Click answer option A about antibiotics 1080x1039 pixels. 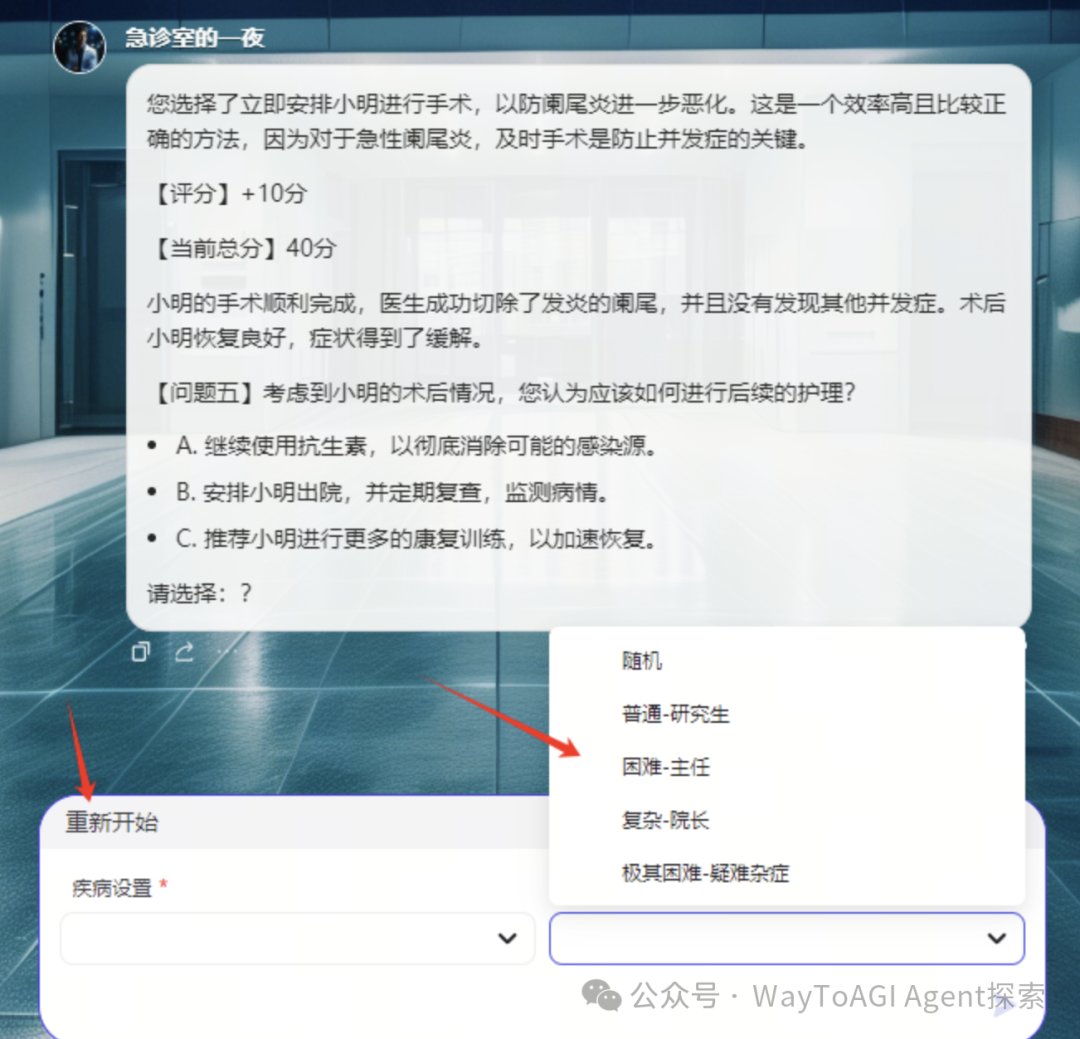point(417,446)
